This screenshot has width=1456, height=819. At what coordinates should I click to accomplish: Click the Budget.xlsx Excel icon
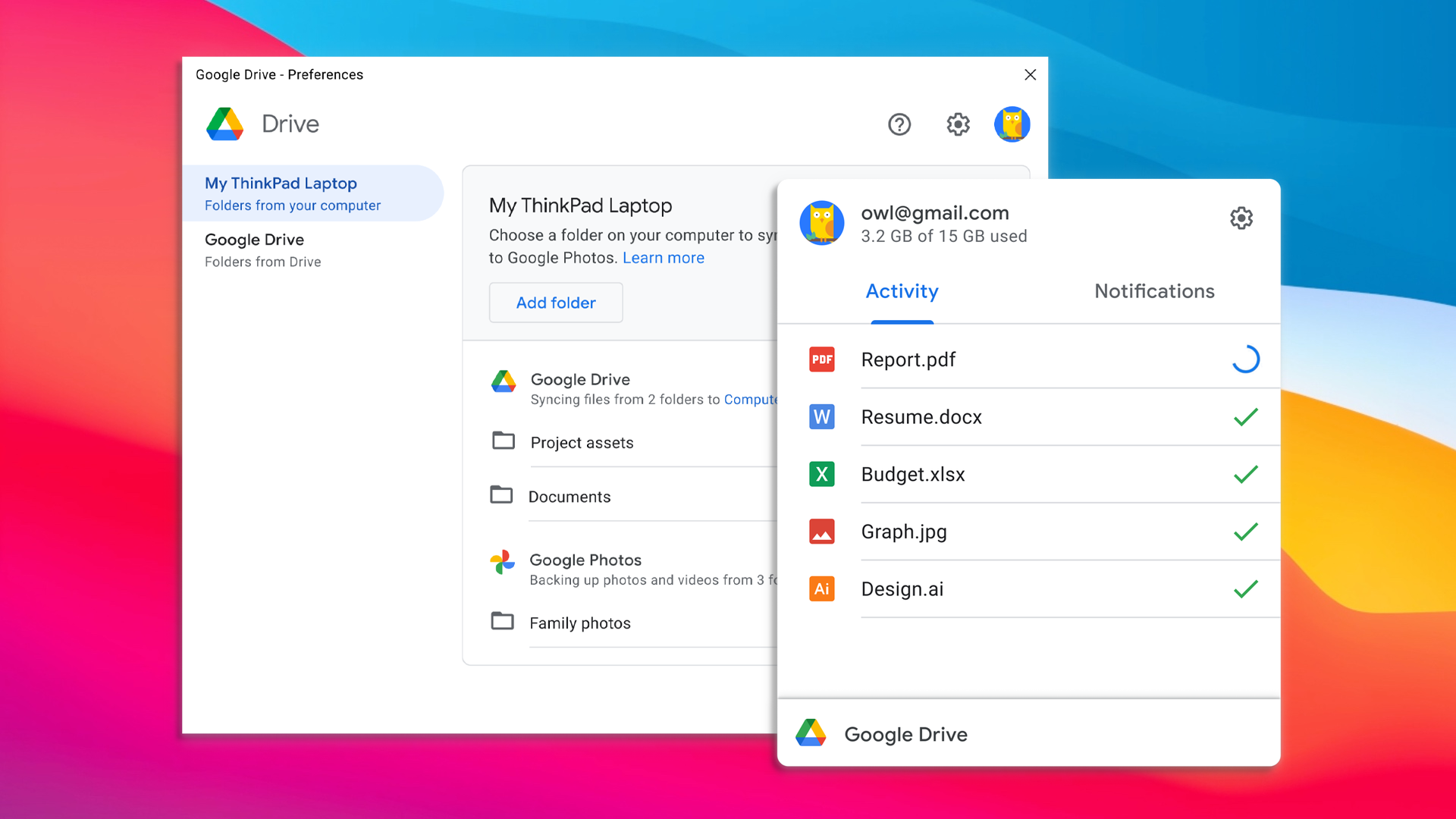click(x=822, y=475)
